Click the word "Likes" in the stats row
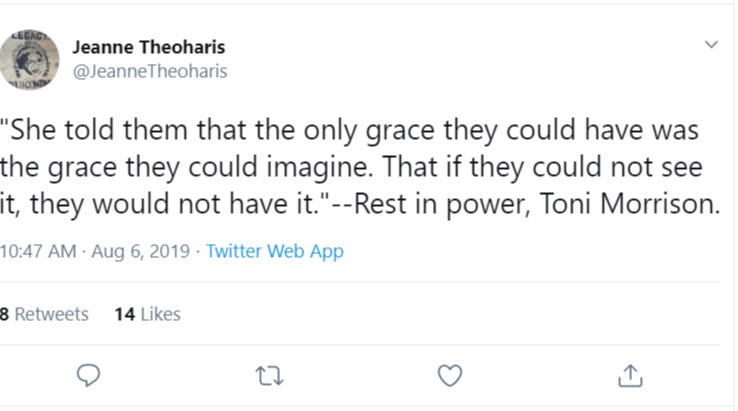738x411 pixels. (x=160, y=314)
